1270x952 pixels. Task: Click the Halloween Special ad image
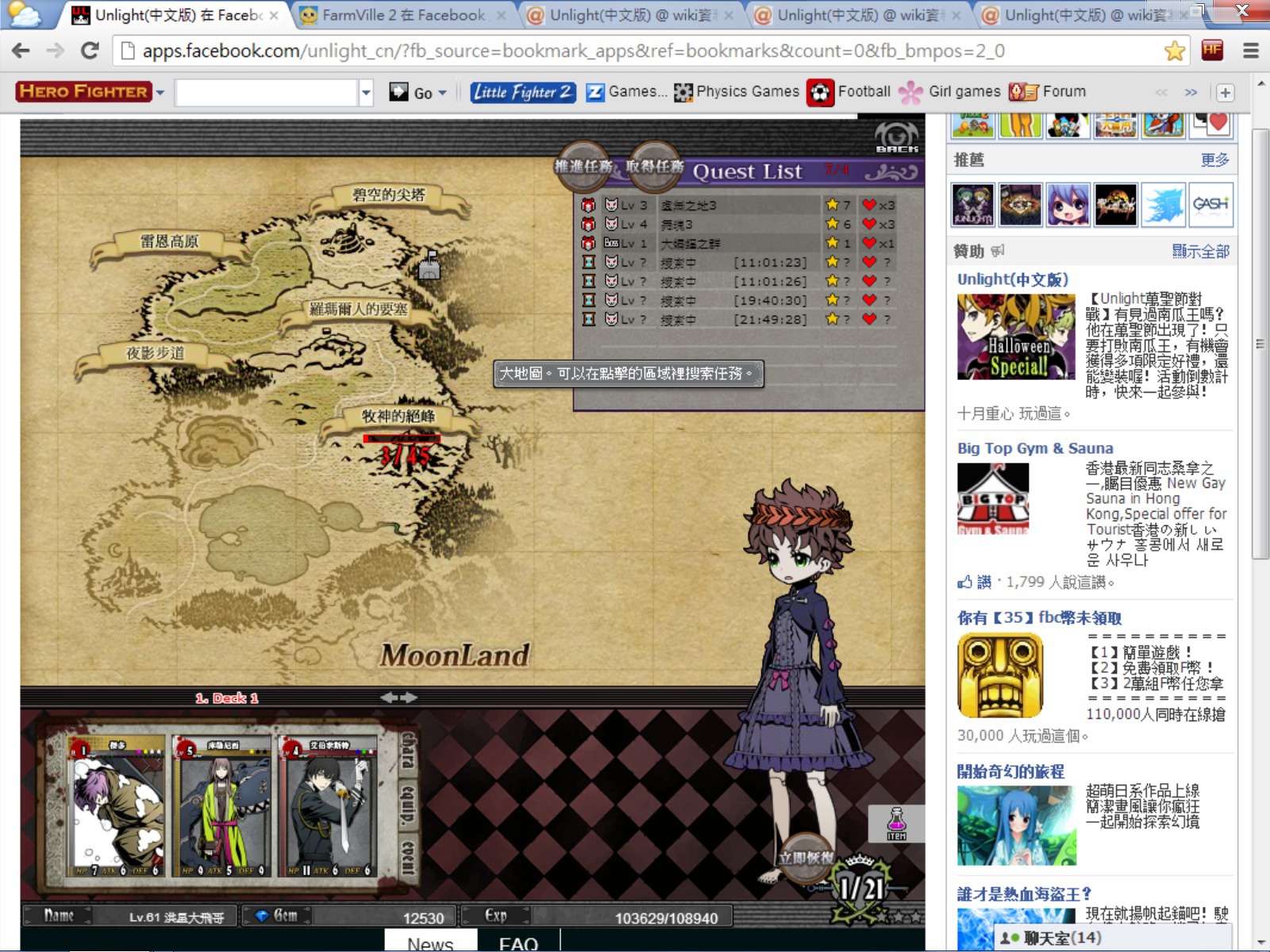1016,337
